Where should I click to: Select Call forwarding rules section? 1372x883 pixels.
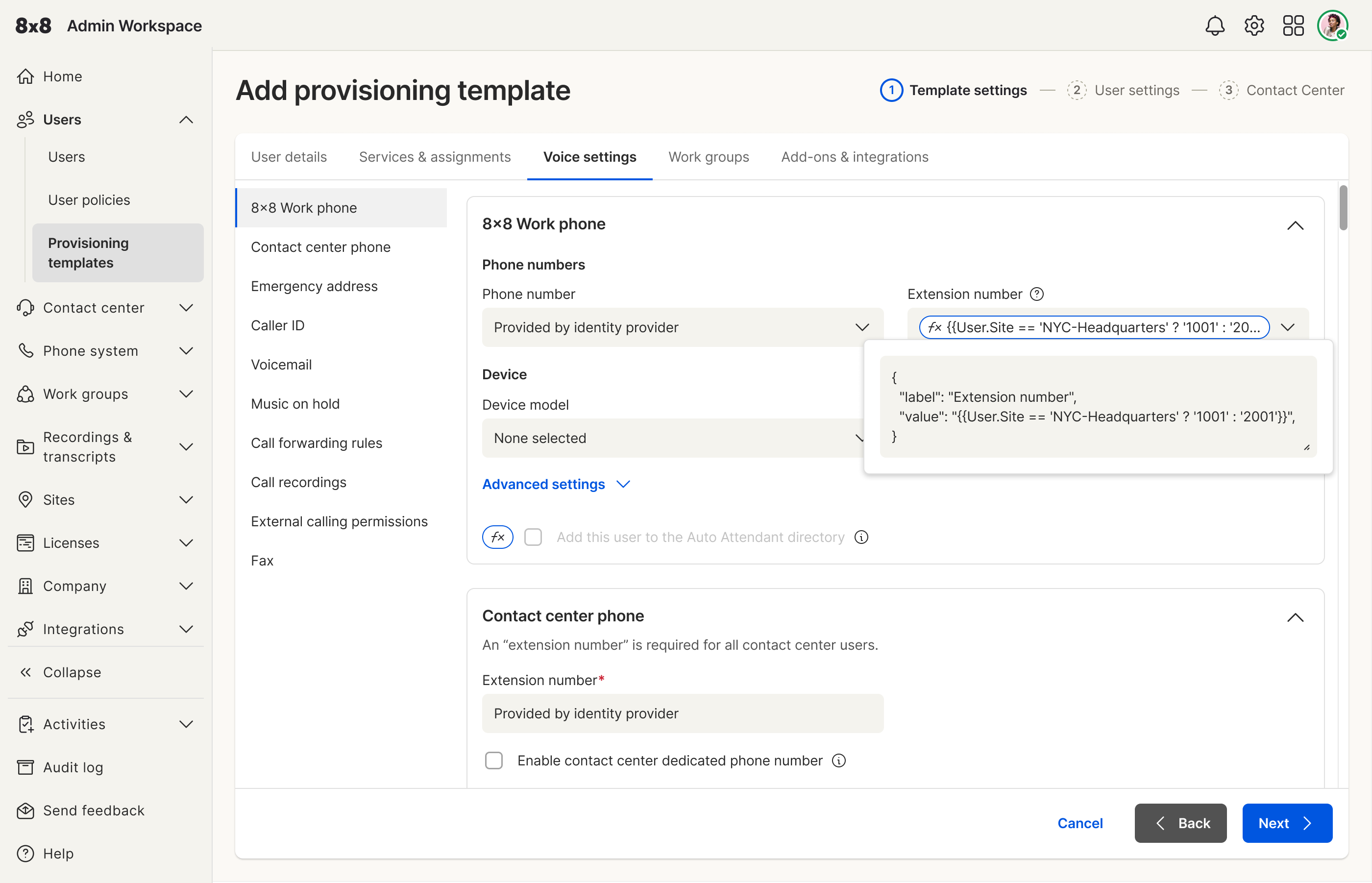[x=341, y=442]
